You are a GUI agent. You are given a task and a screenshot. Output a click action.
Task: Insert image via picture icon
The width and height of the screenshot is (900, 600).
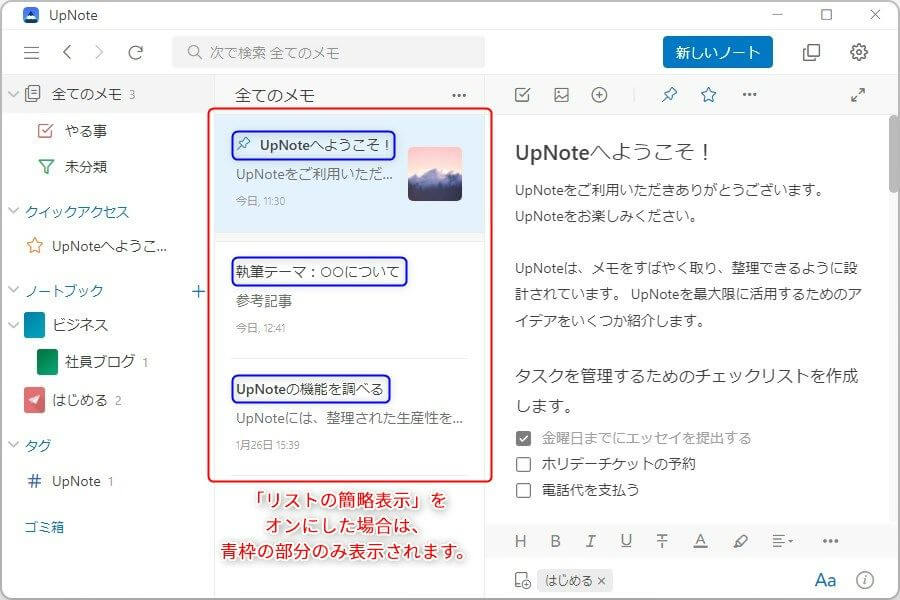(561, 95)
